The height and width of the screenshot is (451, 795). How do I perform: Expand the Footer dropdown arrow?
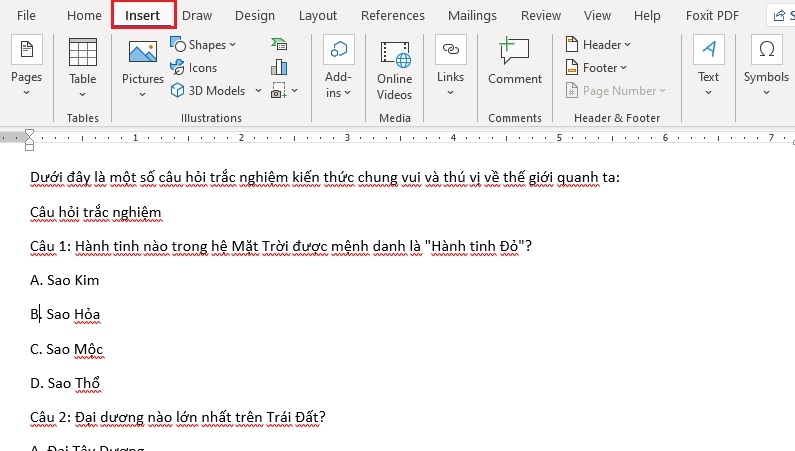coord(623,67)
